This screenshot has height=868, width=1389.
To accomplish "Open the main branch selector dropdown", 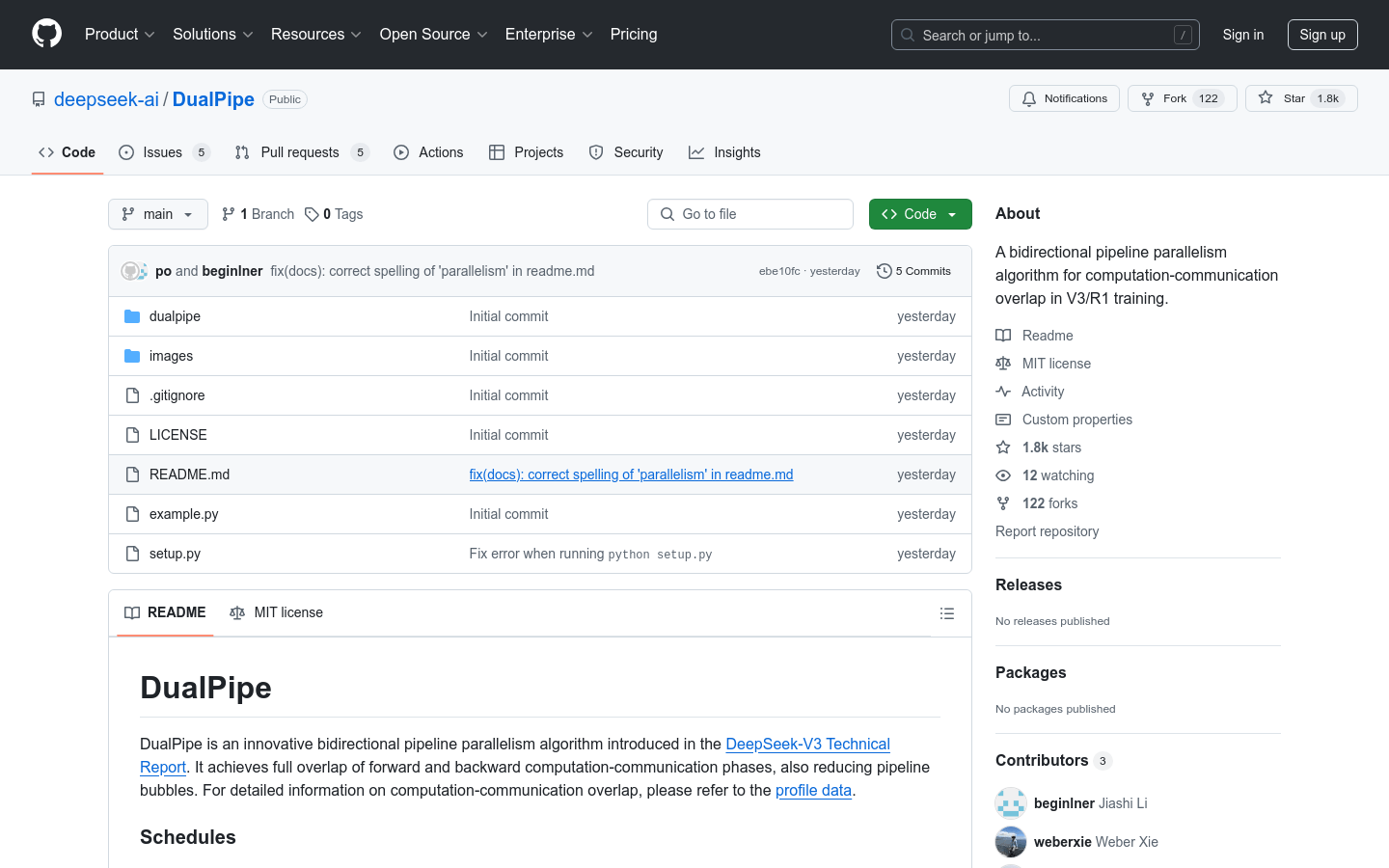I will [158, 214].
